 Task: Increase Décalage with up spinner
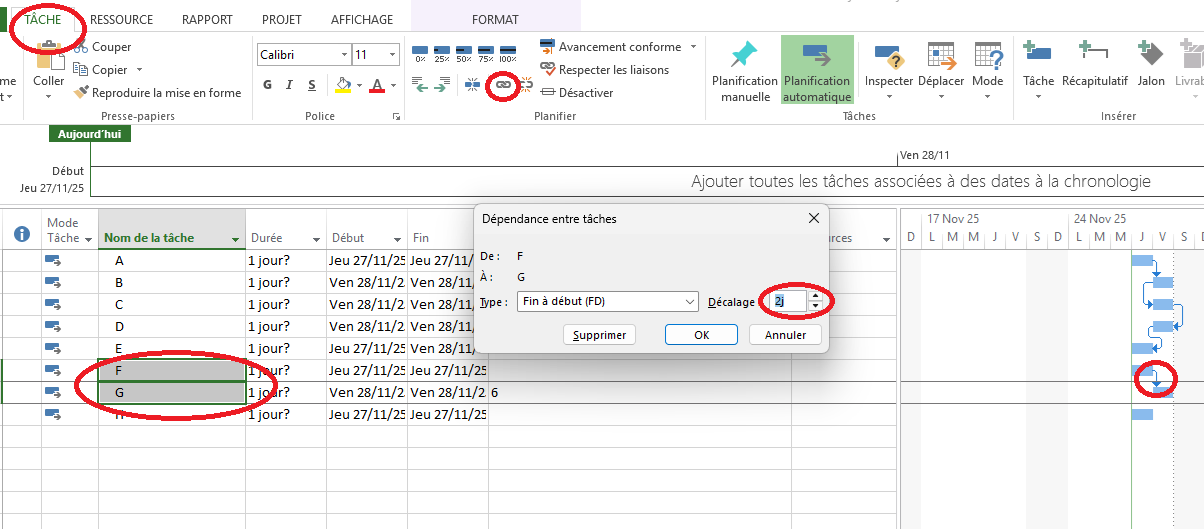point(815,296)
